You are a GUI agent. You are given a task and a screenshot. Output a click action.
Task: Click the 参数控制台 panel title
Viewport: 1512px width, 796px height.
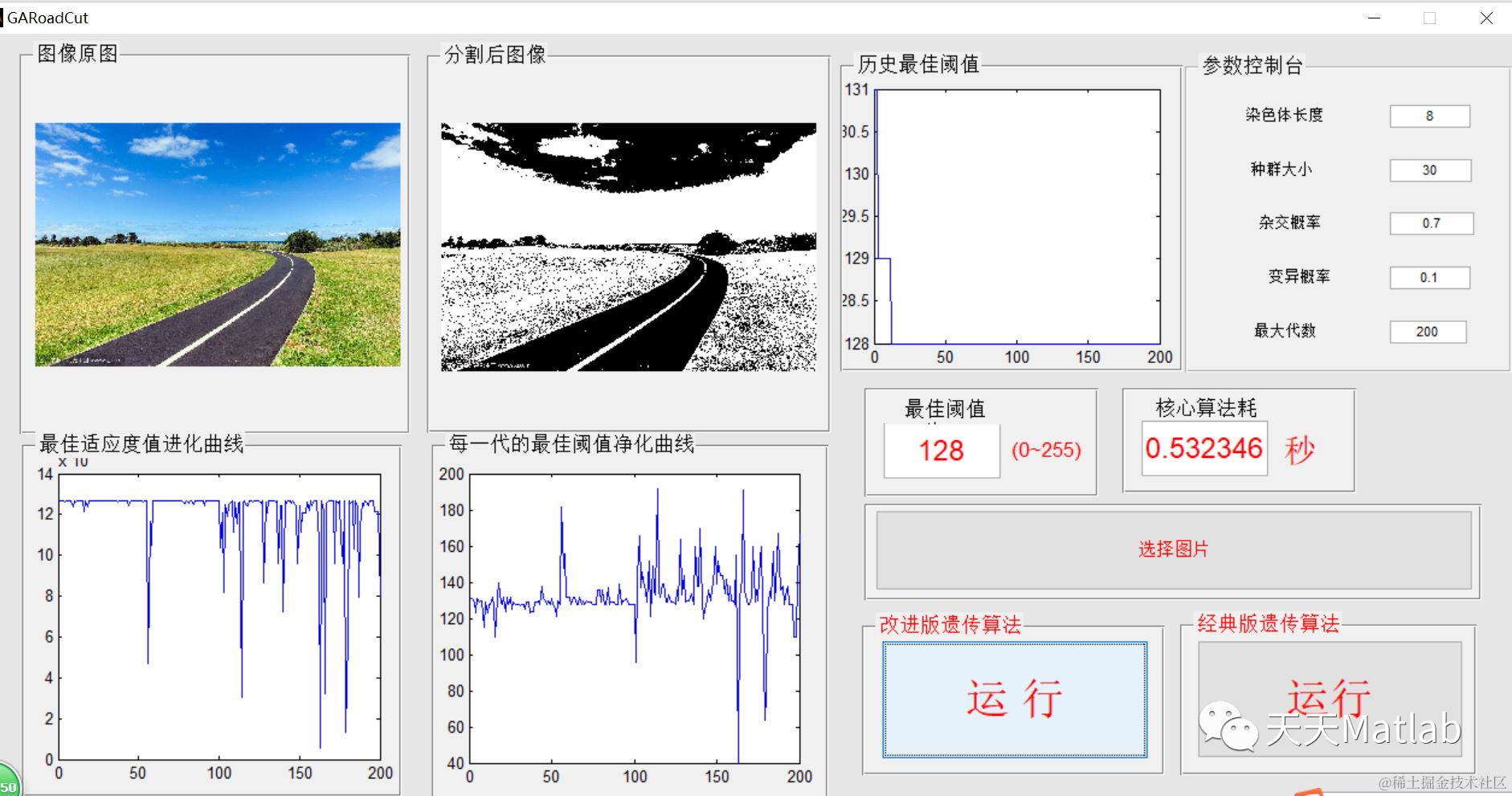click(x=1252, y=66)
